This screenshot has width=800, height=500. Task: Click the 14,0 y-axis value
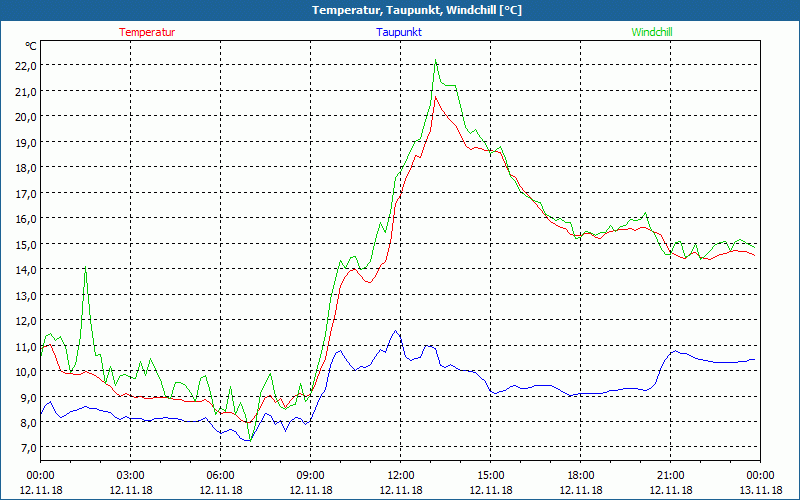tap(26, 270)
